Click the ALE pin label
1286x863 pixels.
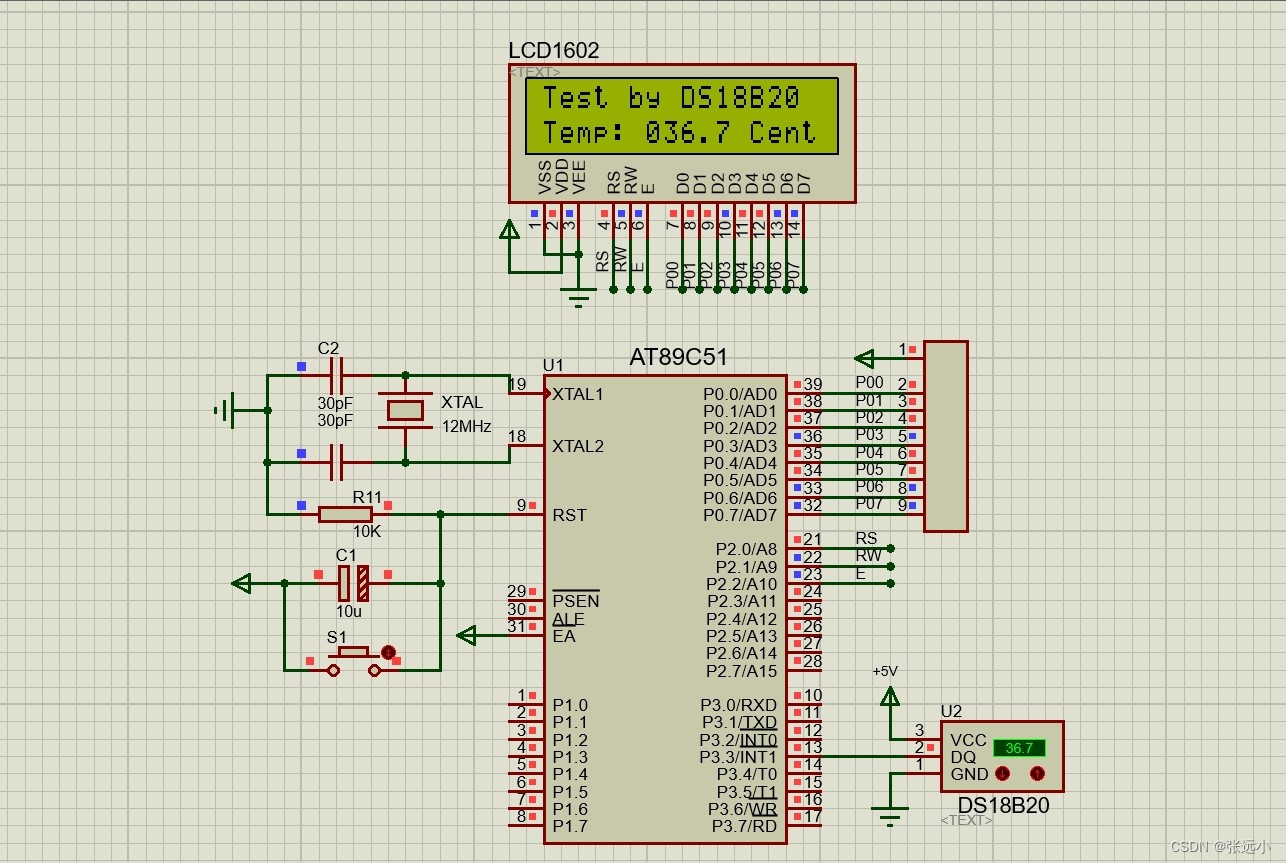[x=568, y=619]
